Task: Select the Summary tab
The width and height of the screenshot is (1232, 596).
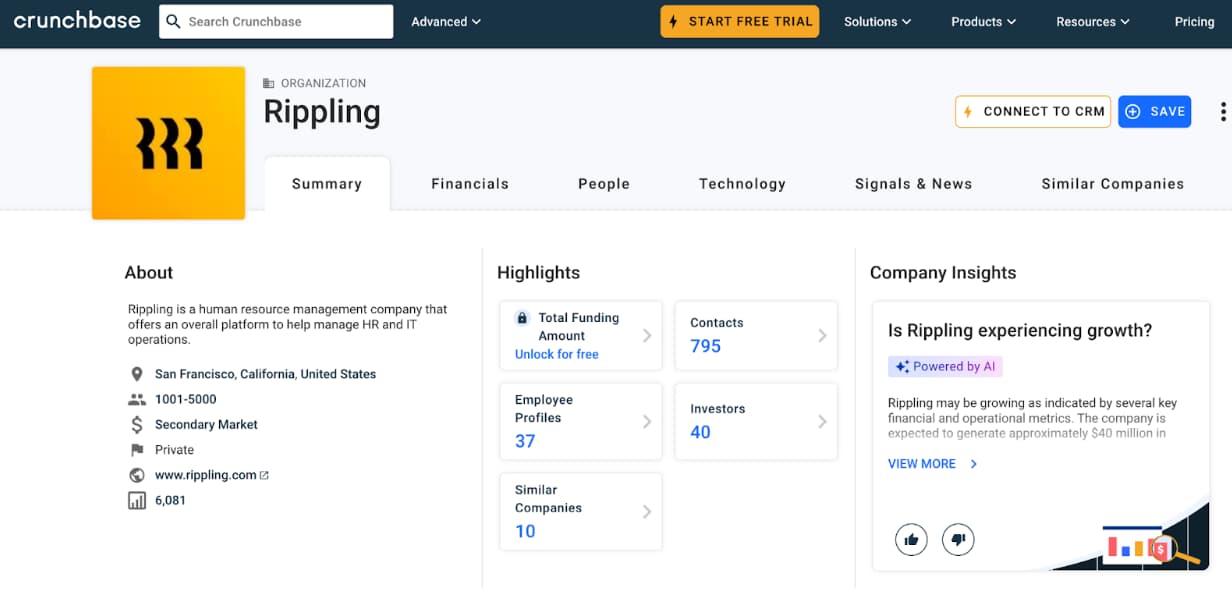Action: 327,184
